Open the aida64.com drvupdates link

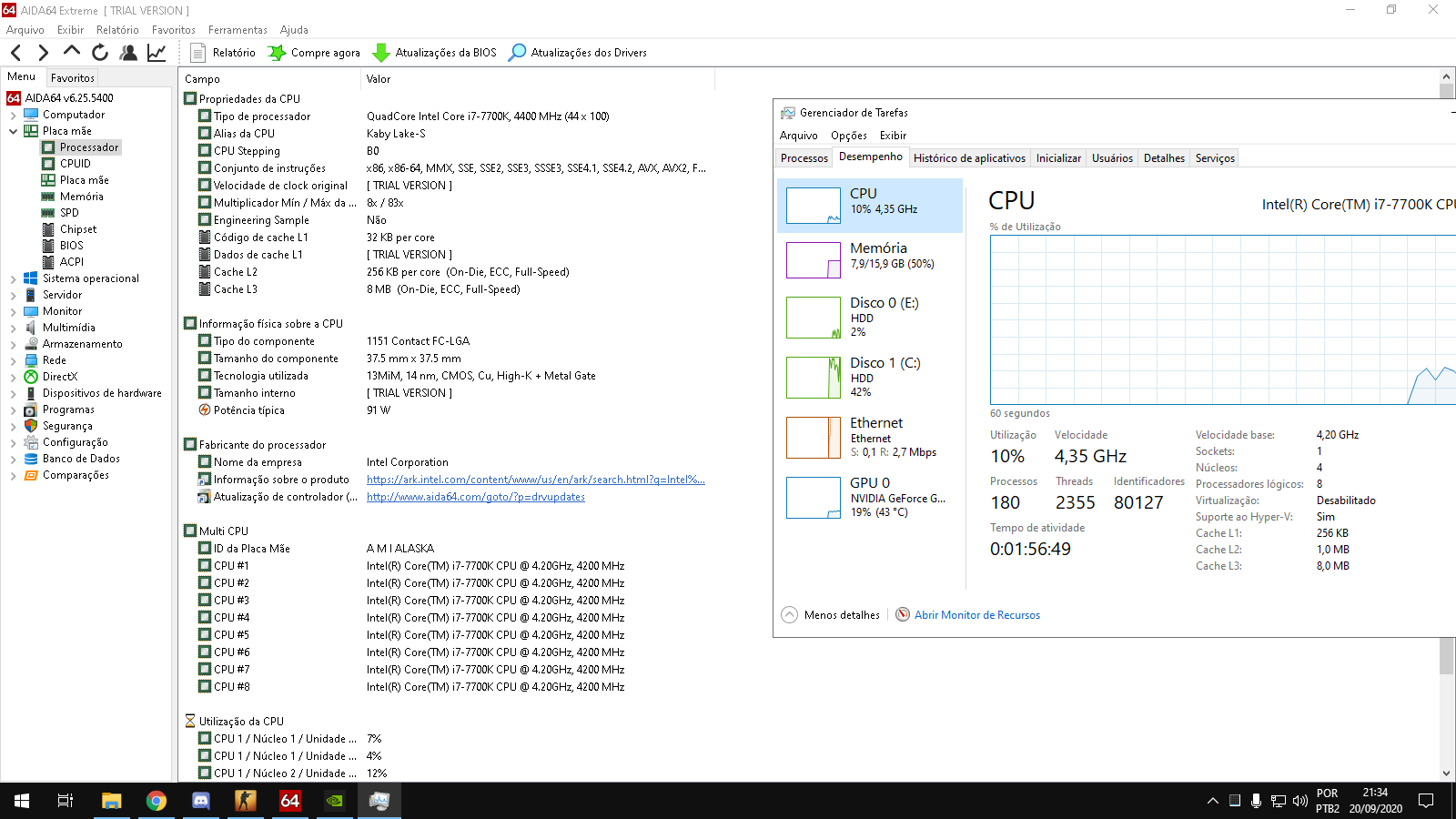(x=476, y=497)
